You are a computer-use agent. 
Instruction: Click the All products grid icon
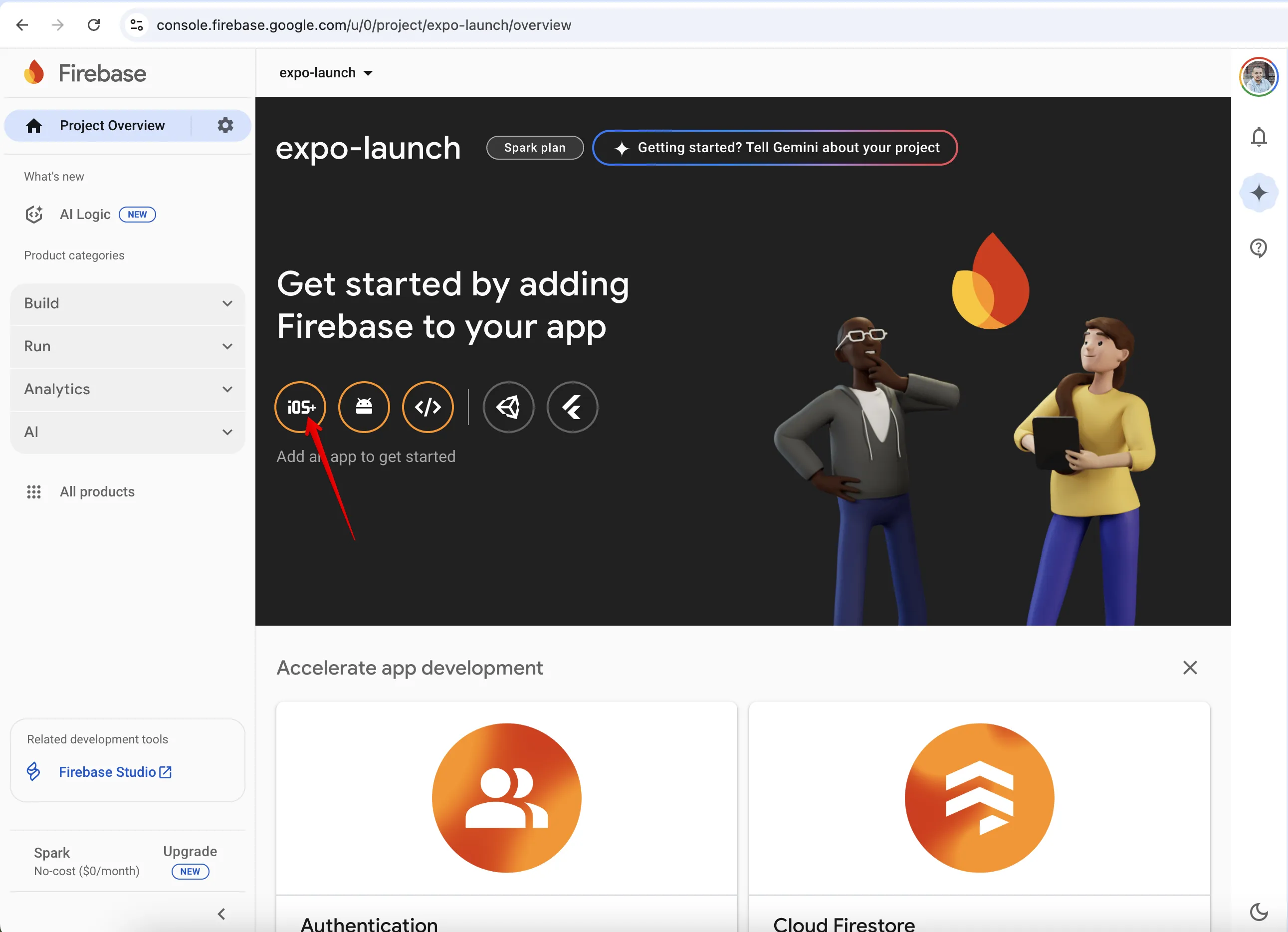[34, 492]
